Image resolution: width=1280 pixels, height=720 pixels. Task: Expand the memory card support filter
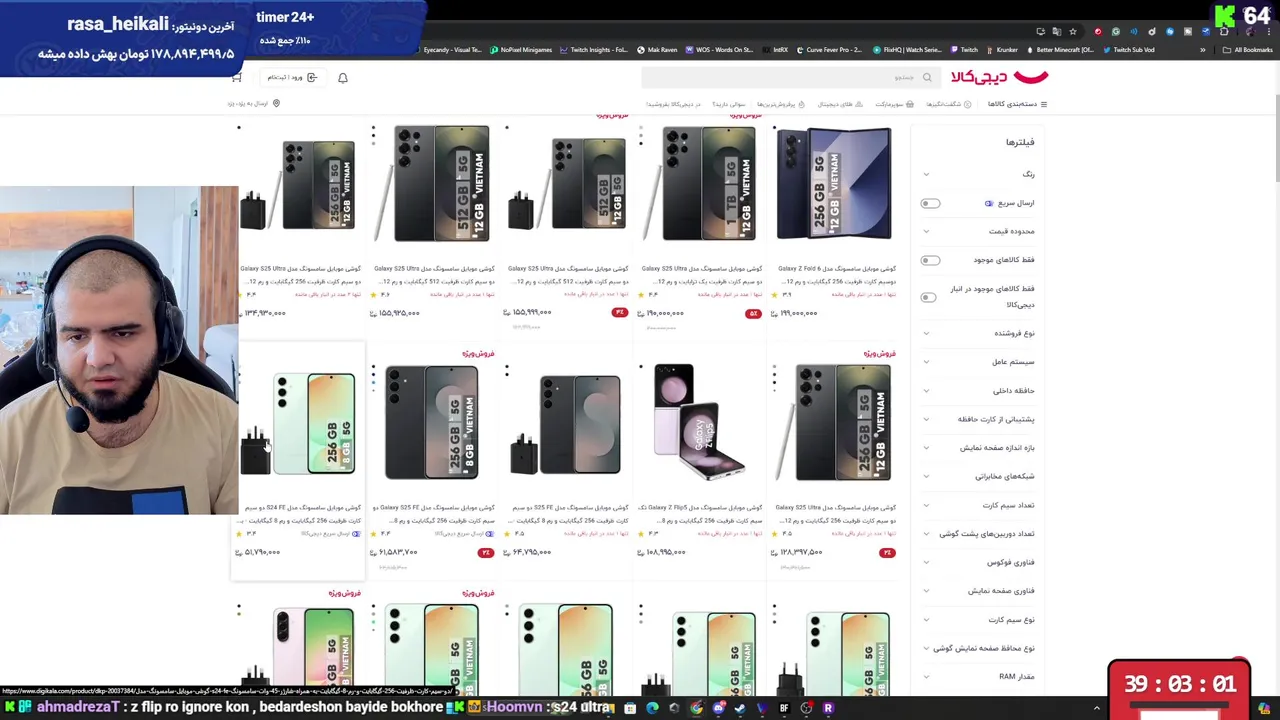click(x=980, y=419)
